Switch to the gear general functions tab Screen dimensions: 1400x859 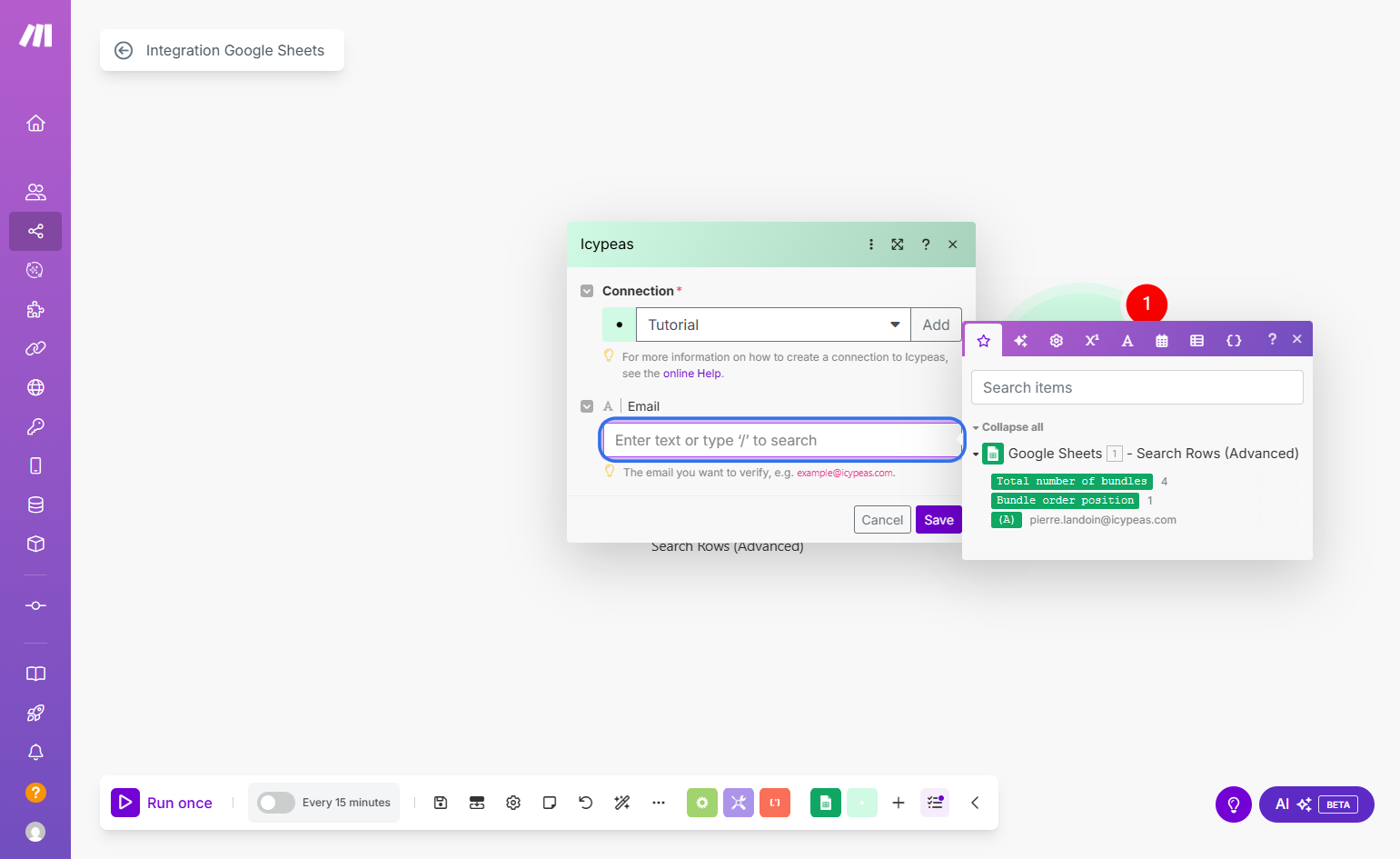pos(1056,340)
